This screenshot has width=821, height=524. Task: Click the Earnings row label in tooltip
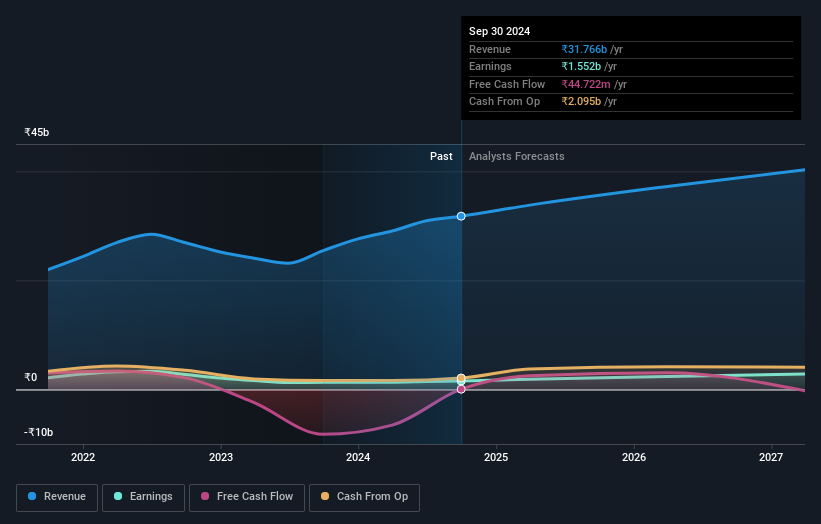coord(490,66)
